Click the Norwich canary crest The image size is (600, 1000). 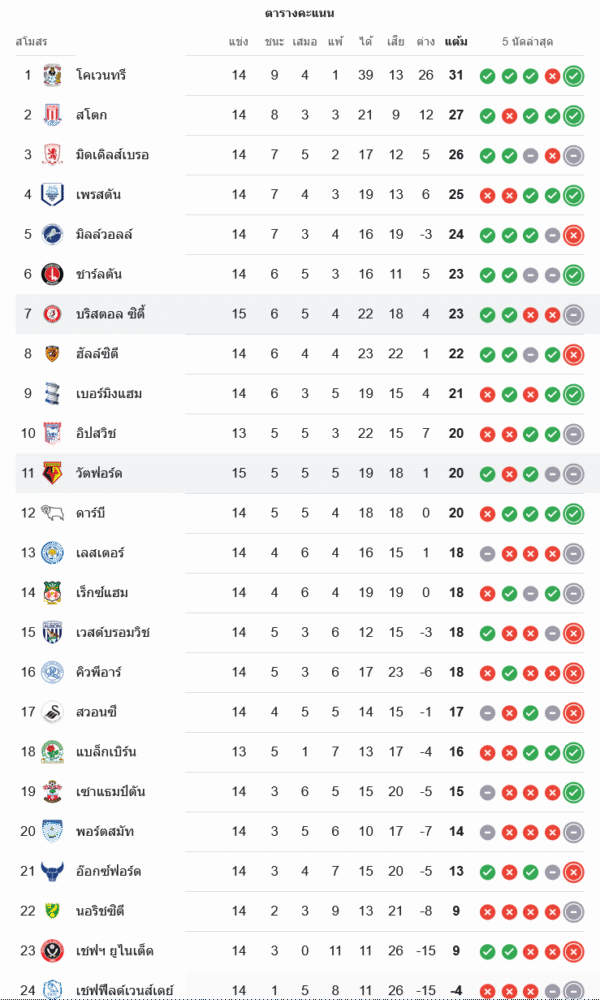(x=52, y=911)
